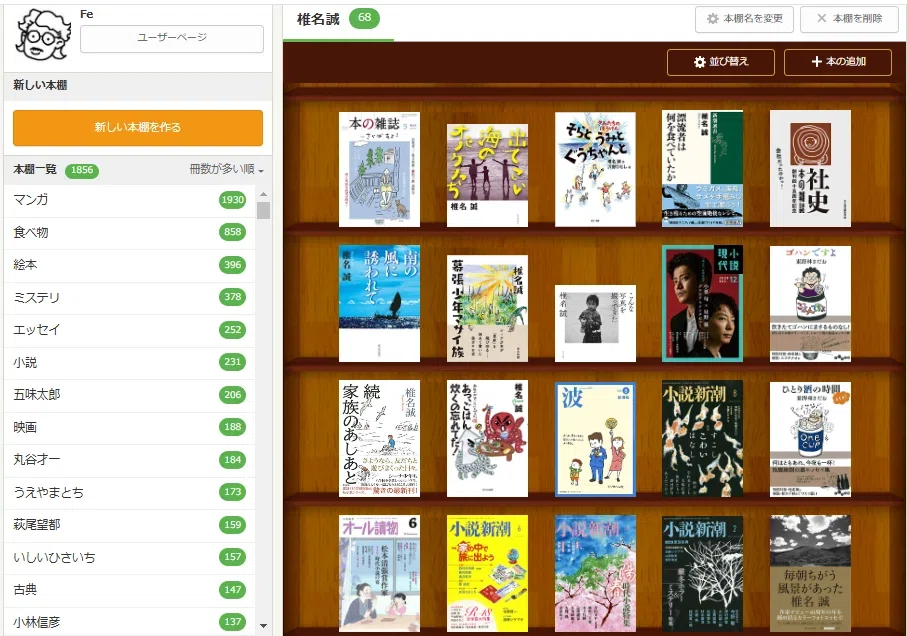Click the shelf list scrollbar thumb

[x=264, y=210]
